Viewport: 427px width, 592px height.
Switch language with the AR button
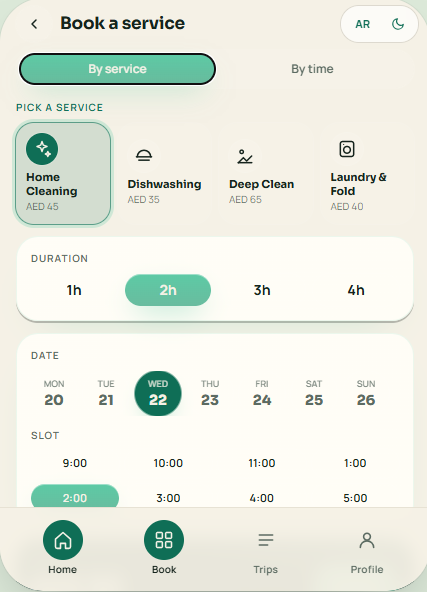tap(362, 24)
